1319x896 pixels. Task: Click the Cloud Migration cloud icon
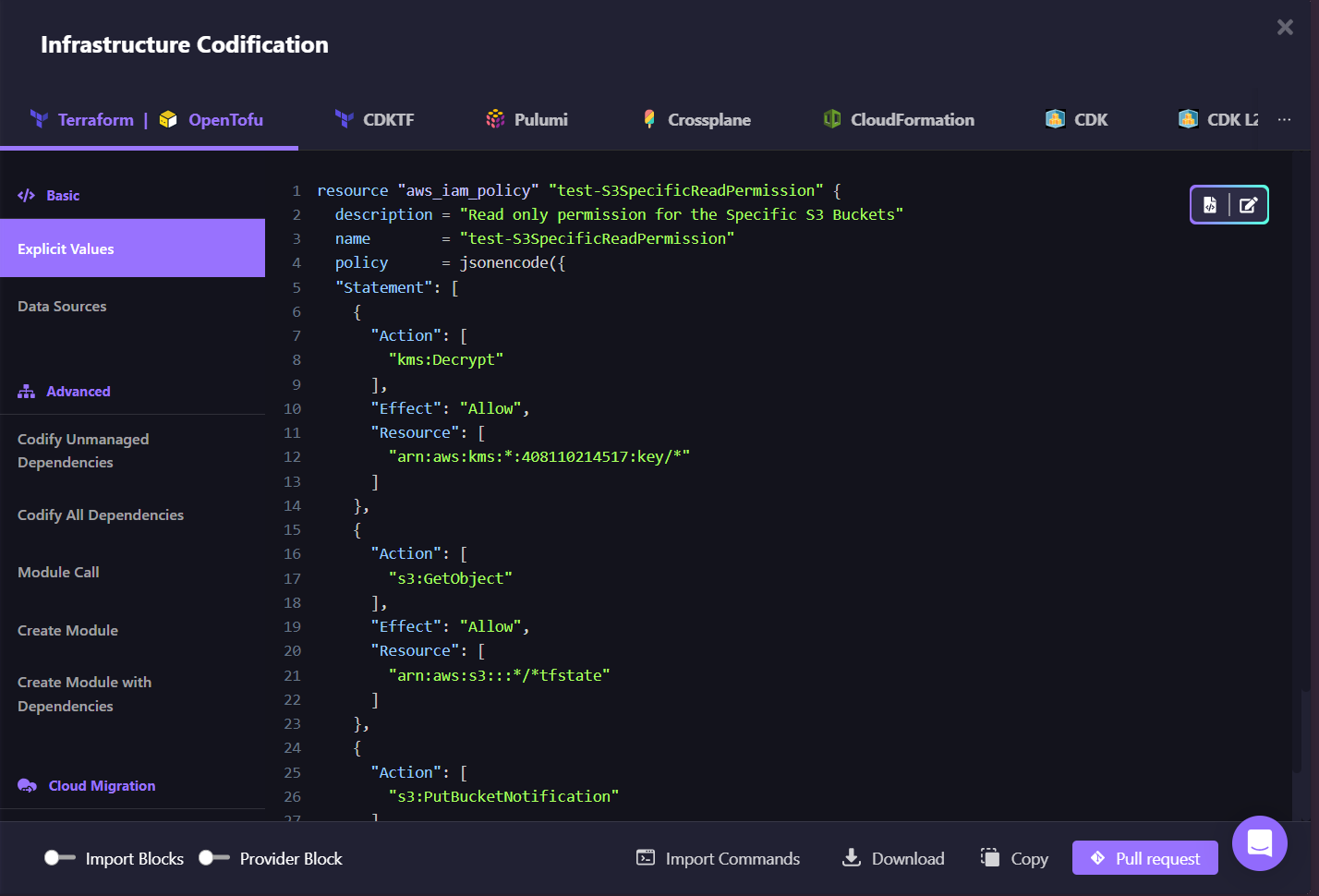point(27,785)
